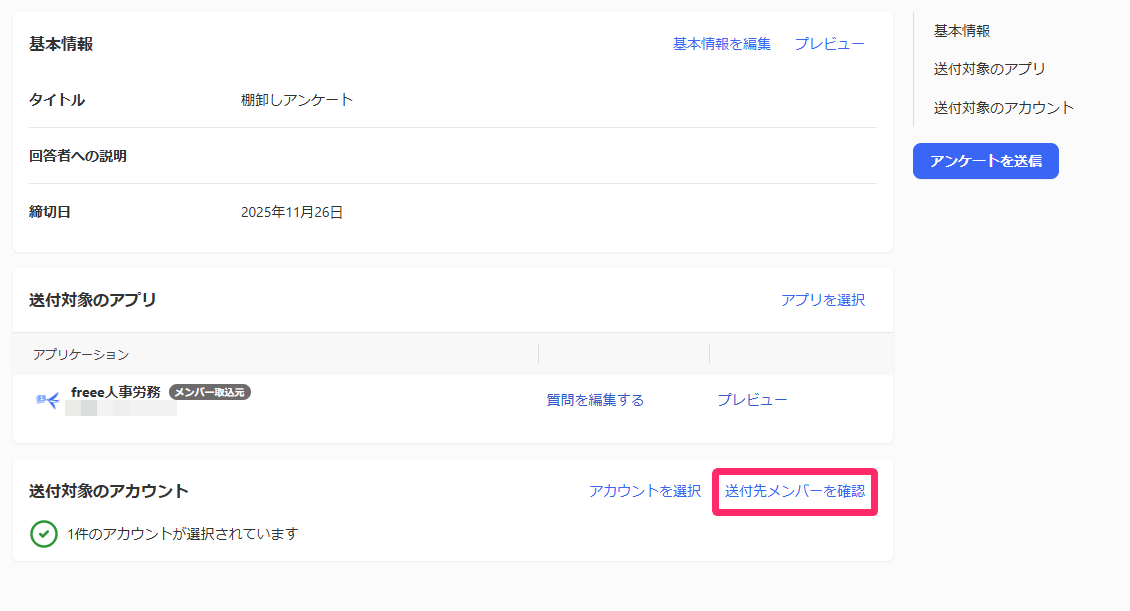The height and width of the screenshot is (611, 1130).
Task: Open 基本情報を編集 link
Action: (721, 44)
